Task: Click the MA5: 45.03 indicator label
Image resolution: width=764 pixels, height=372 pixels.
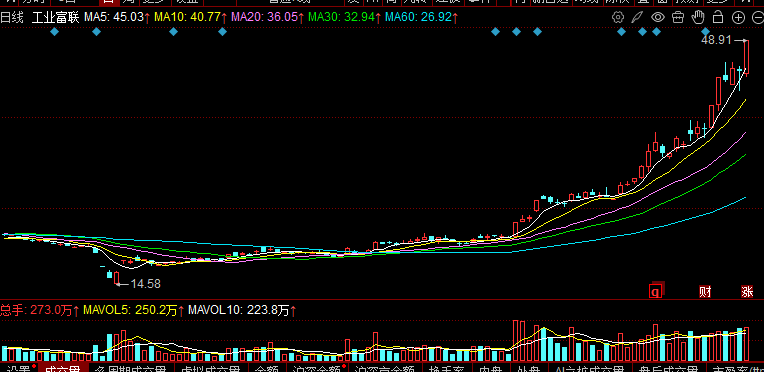Action: [x=116, y=18]
